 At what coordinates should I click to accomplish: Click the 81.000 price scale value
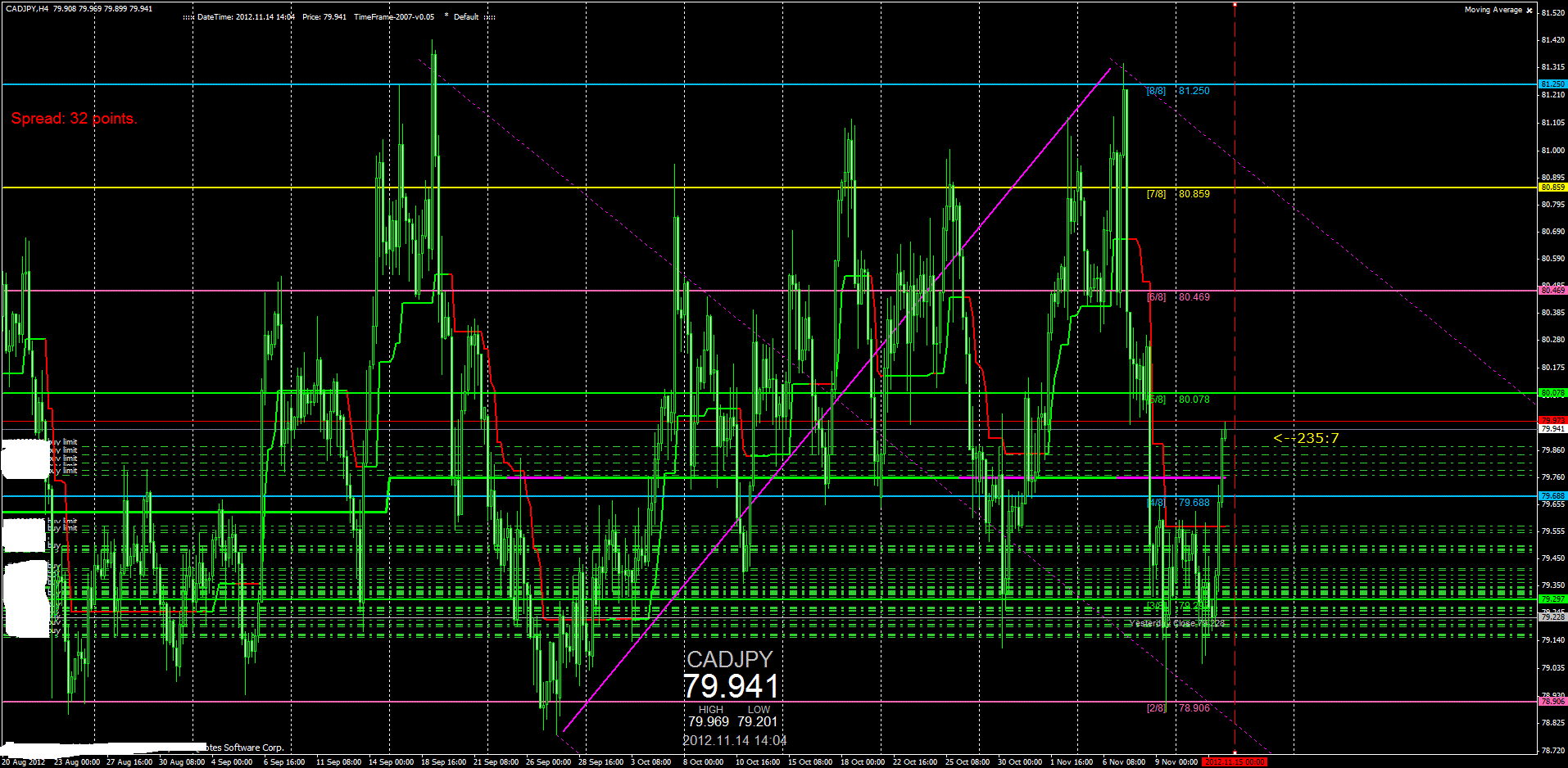(x=1552, y=151)
